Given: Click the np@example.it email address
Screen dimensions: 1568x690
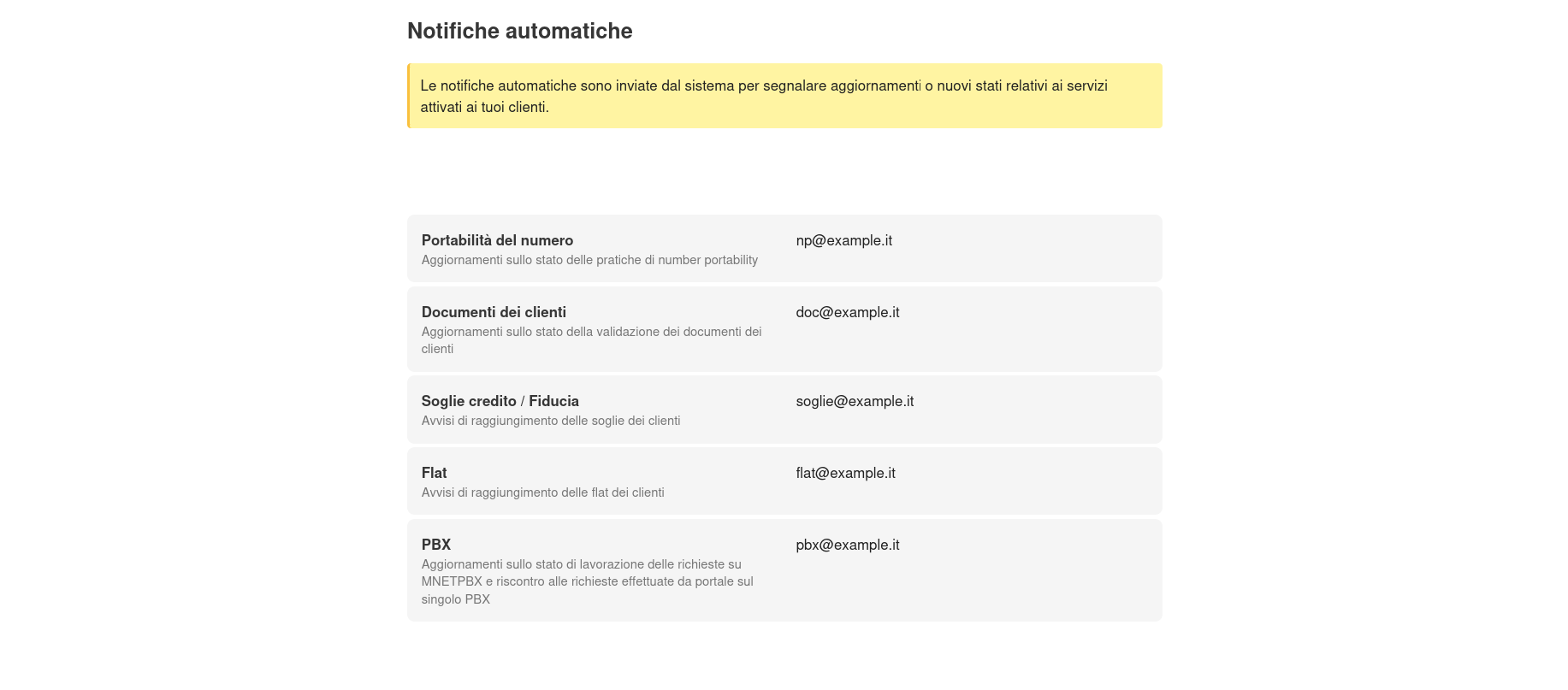Looking at the screenshot, I should click(x=843, y=240).
